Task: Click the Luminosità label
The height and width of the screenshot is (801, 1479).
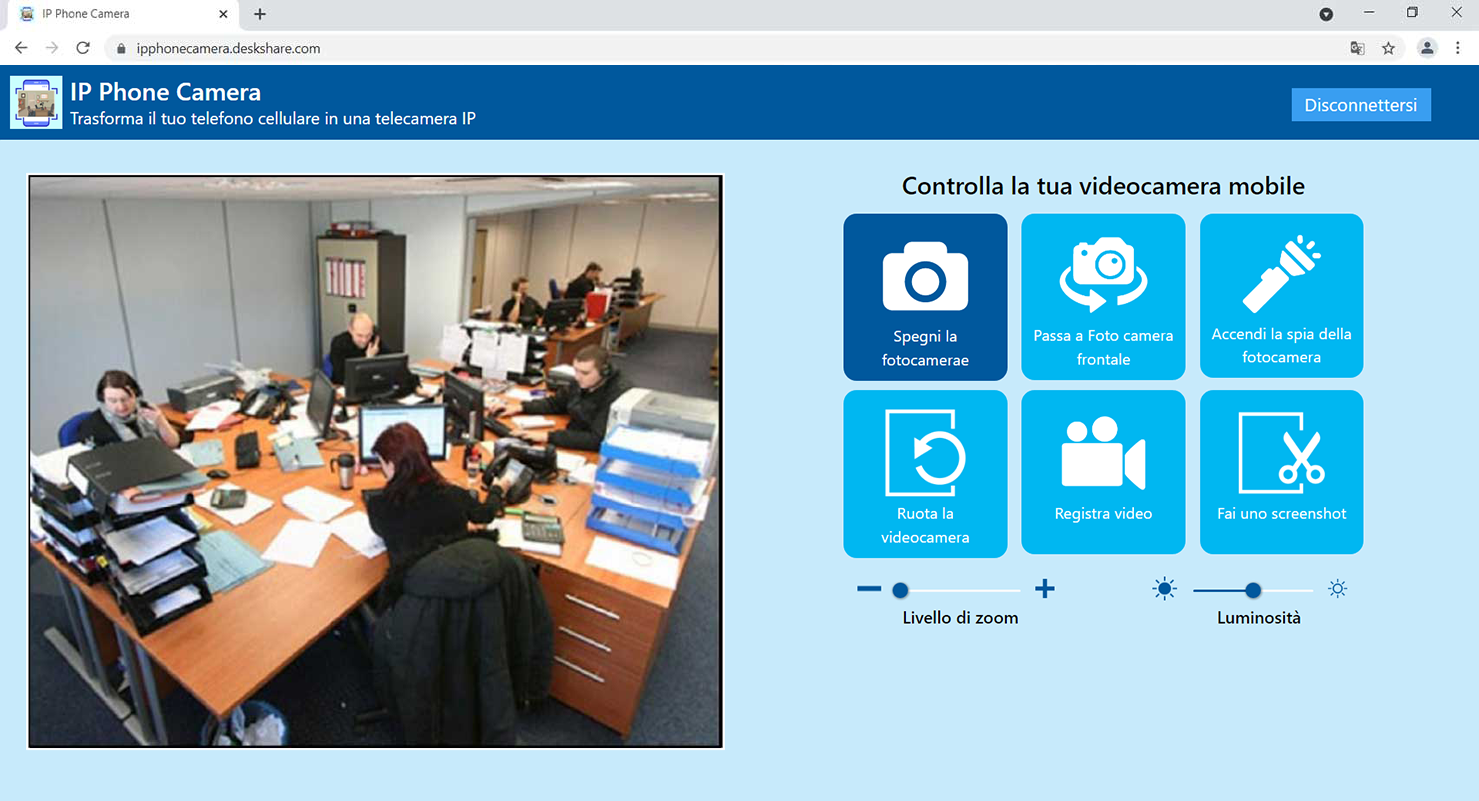Action: pos(1259,618)
